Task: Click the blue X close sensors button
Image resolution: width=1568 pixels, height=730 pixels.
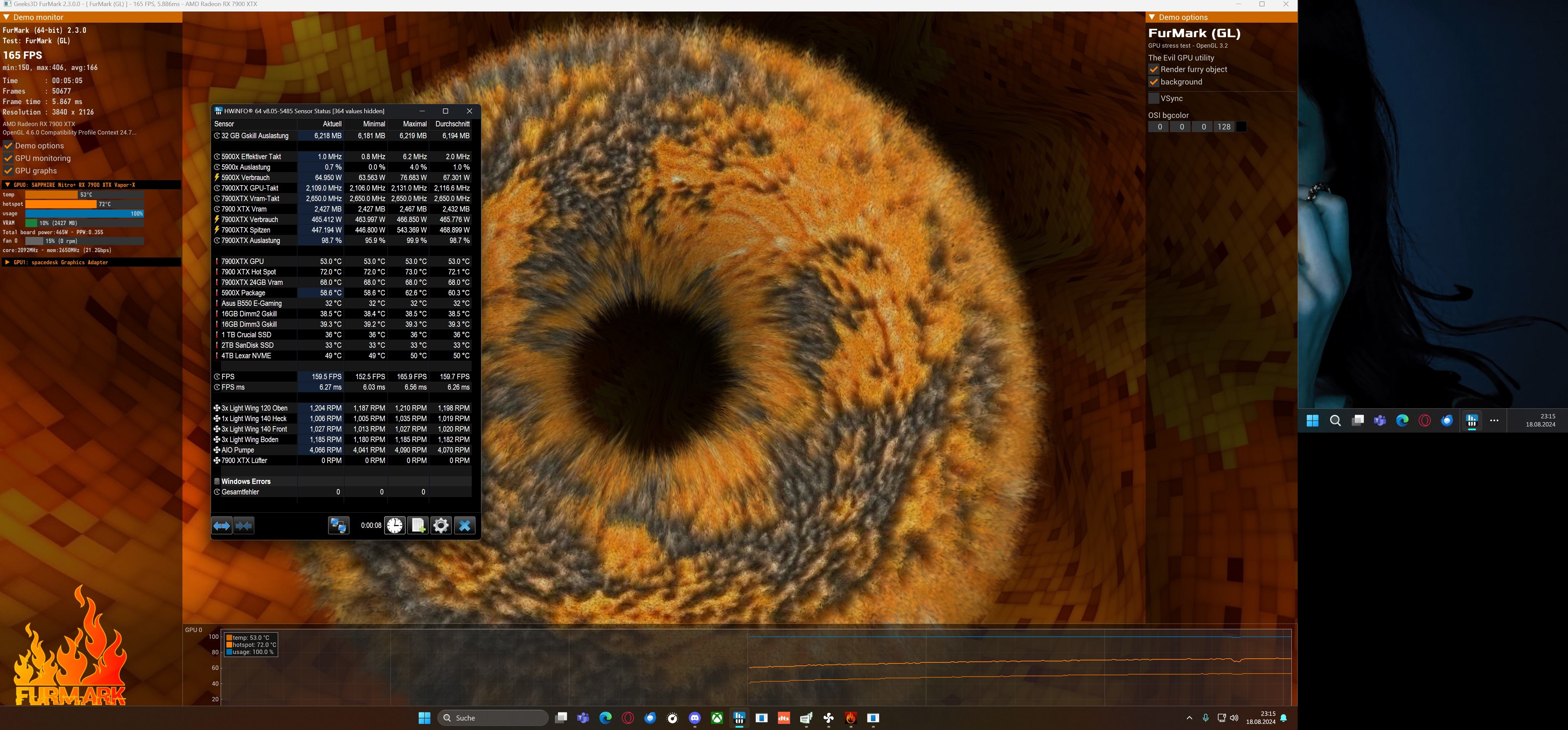Action: pos(464,526)
